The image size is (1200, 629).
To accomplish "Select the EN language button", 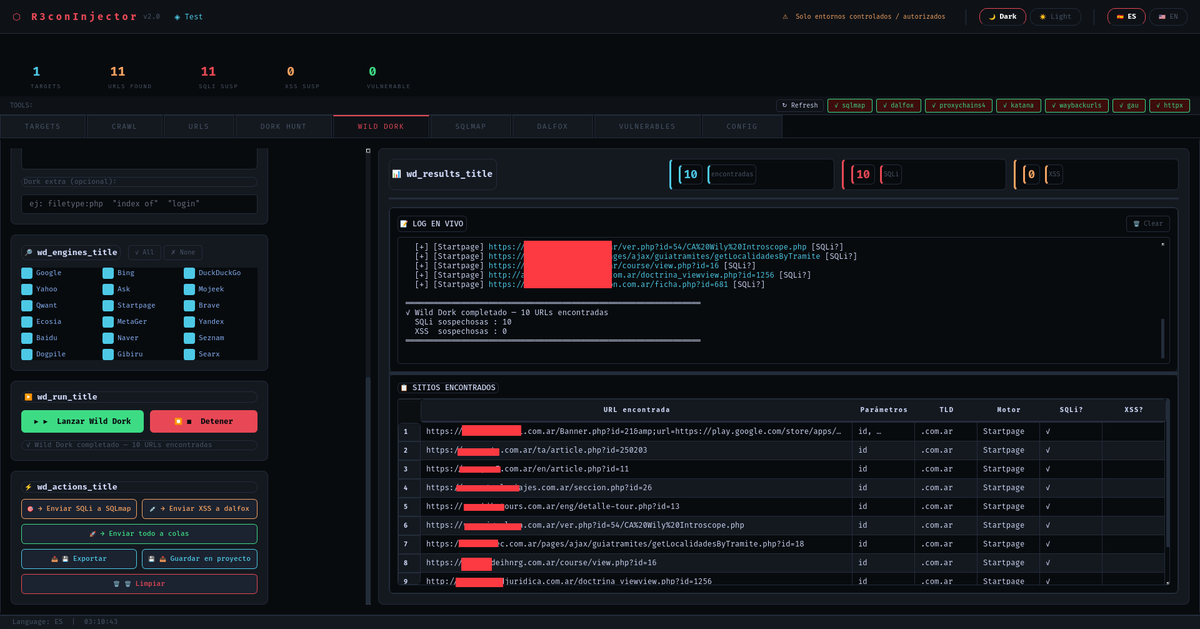I will [1167, 17].
